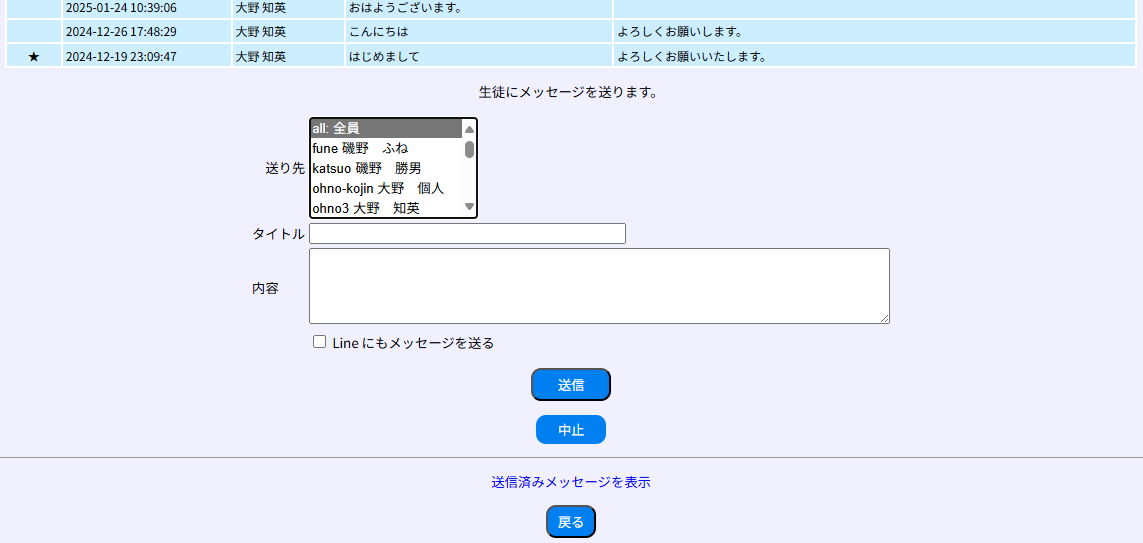Click the 'こんにちは' message title
1143x543 pixels.
click(x=378, y=32)
